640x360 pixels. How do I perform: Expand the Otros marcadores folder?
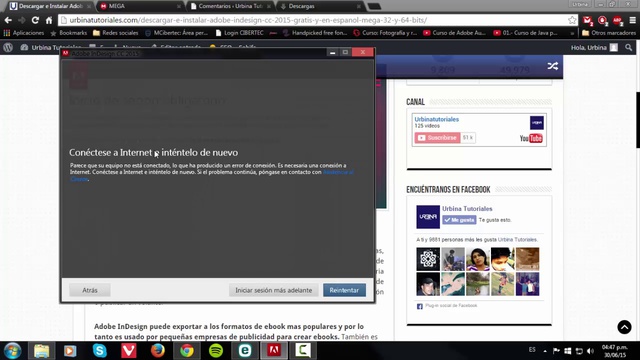[609, 33]
